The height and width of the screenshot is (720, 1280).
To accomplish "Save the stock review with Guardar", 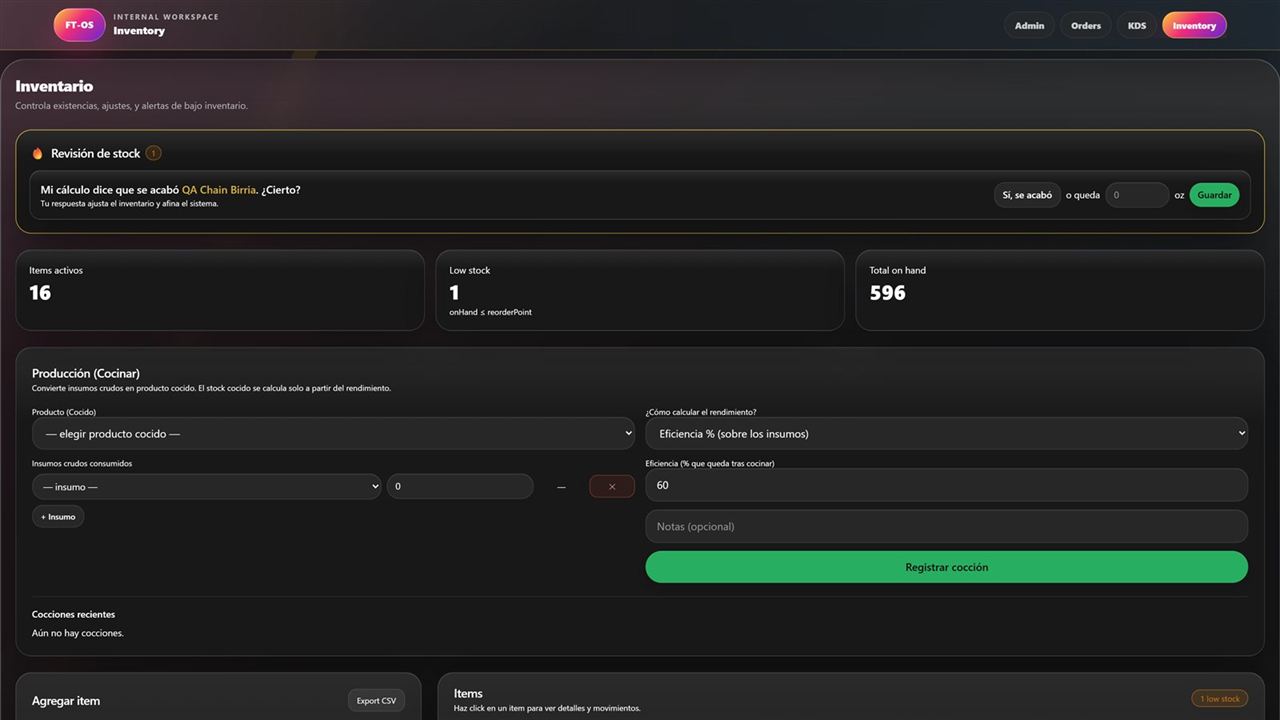I will (1214, 195).
